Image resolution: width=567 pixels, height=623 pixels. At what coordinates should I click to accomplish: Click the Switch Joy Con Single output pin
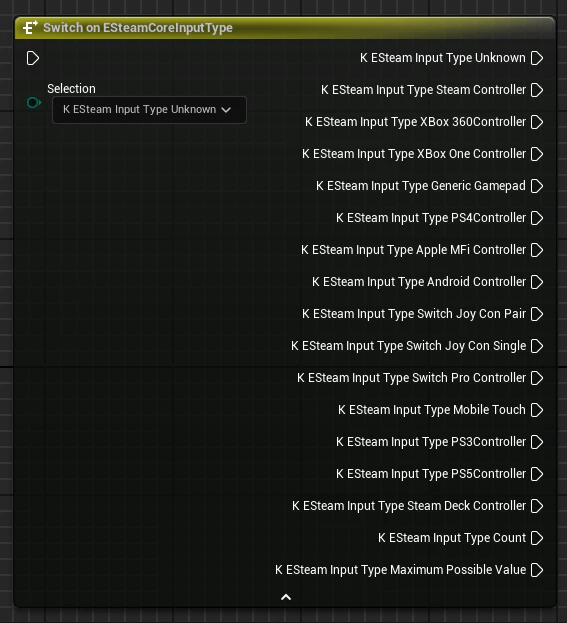tap(537, 346)
